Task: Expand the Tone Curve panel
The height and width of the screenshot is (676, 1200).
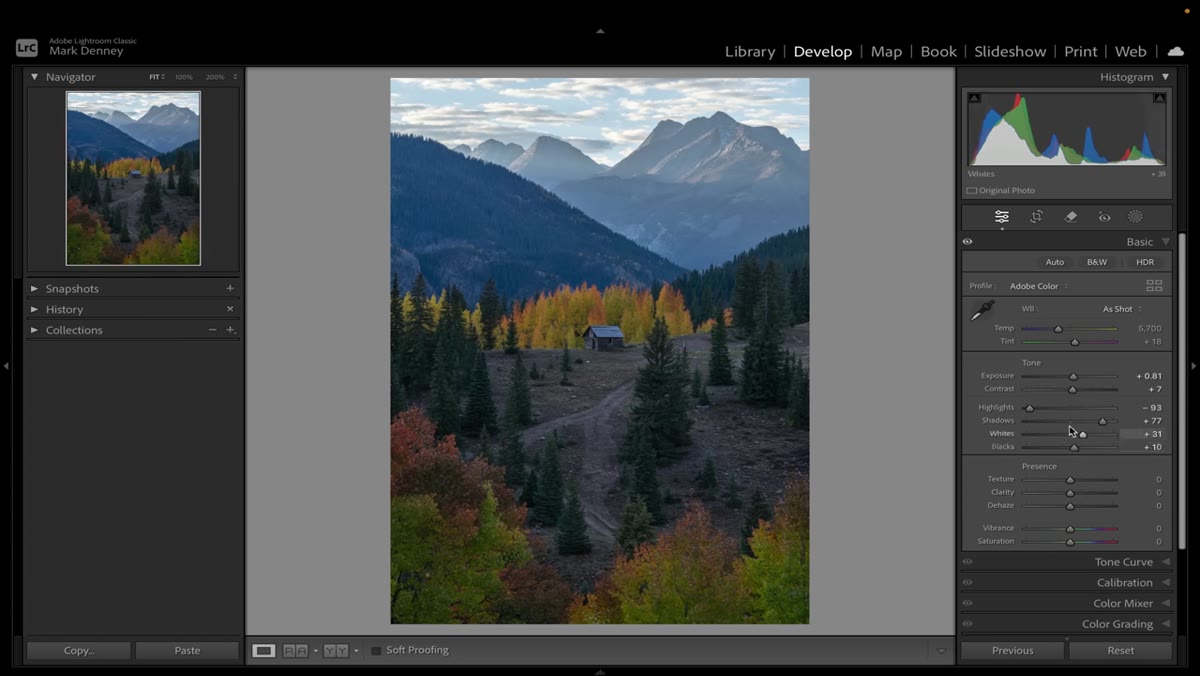Action: [x=1165, y=562]
